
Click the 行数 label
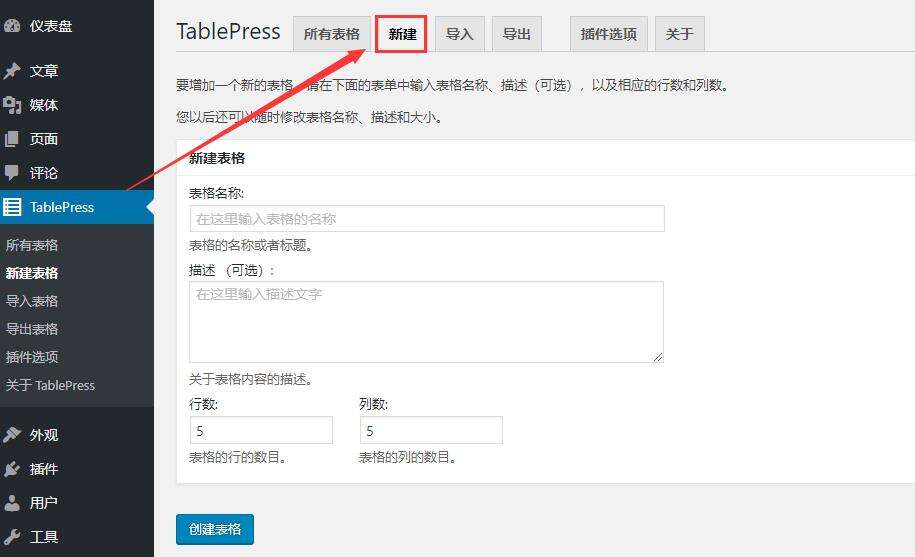click(x=203, y=404)
